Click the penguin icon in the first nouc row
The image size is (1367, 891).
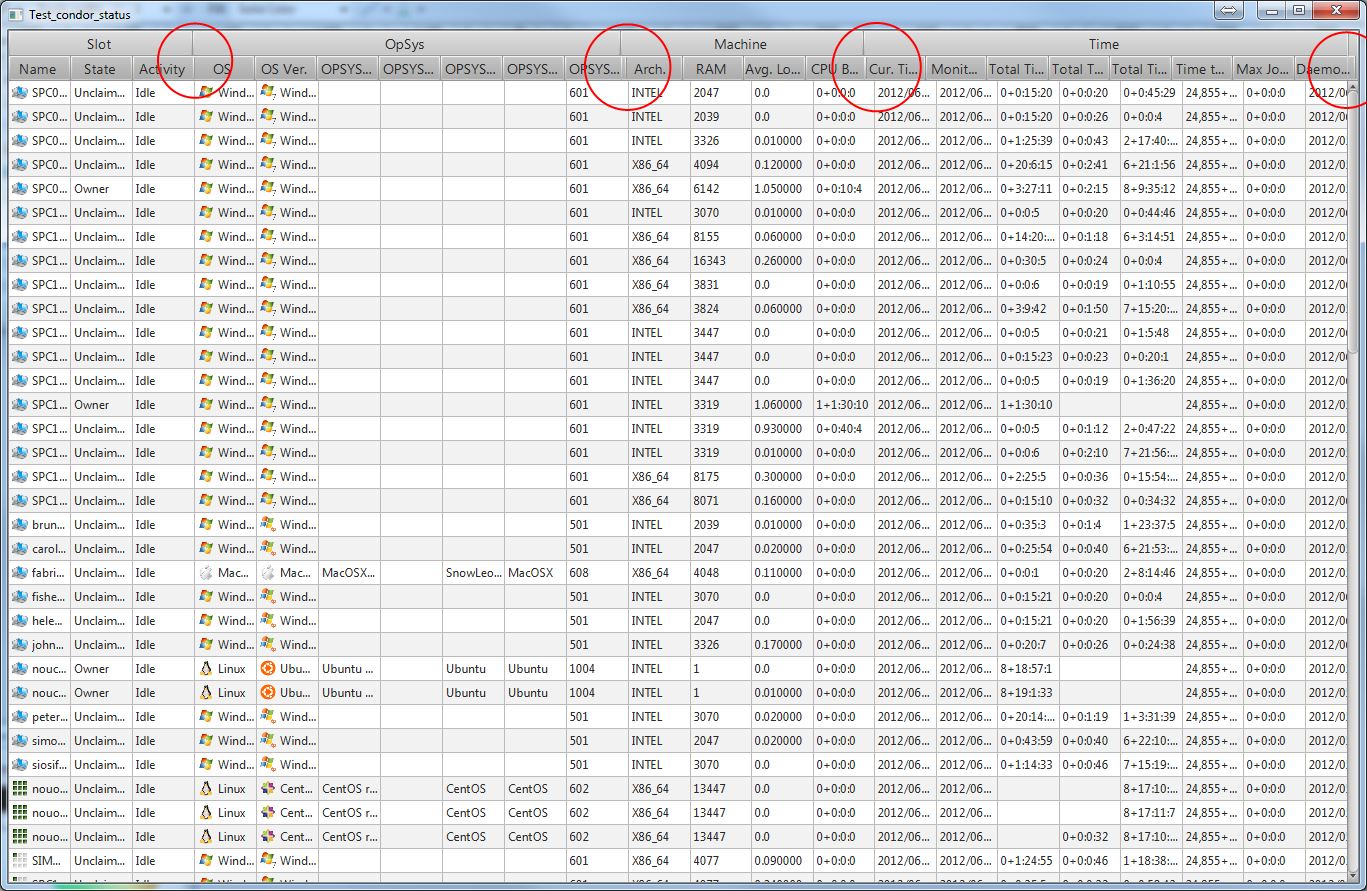pyautogui.click(x=207, y=669)
